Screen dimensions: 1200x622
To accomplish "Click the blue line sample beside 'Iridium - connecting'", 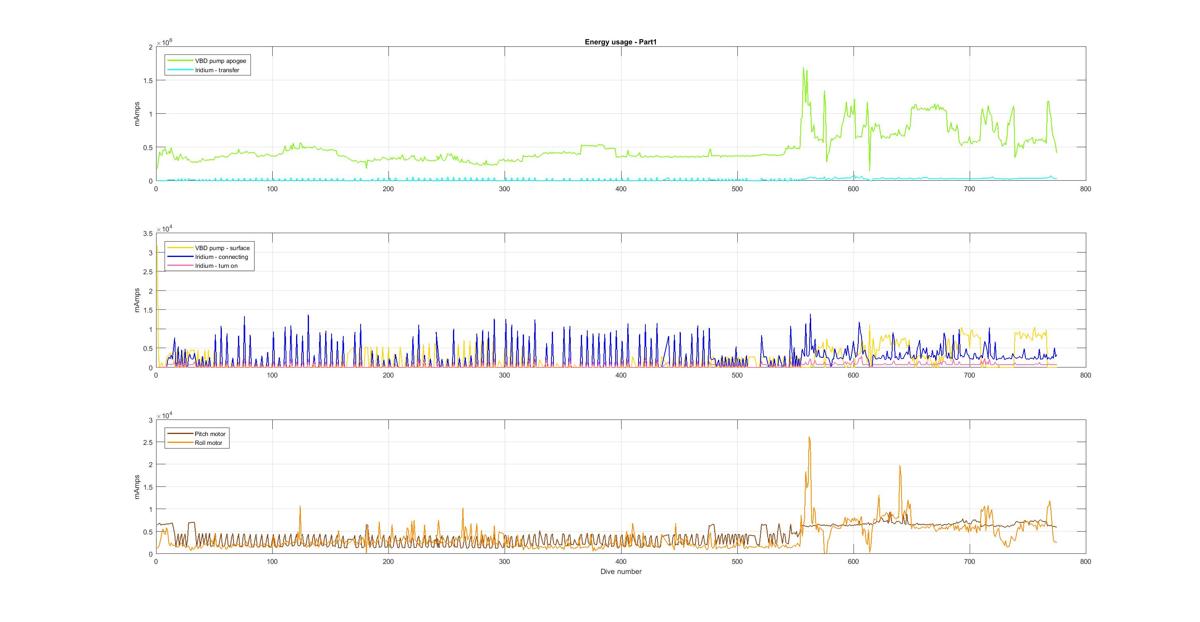I will [180, 256].
